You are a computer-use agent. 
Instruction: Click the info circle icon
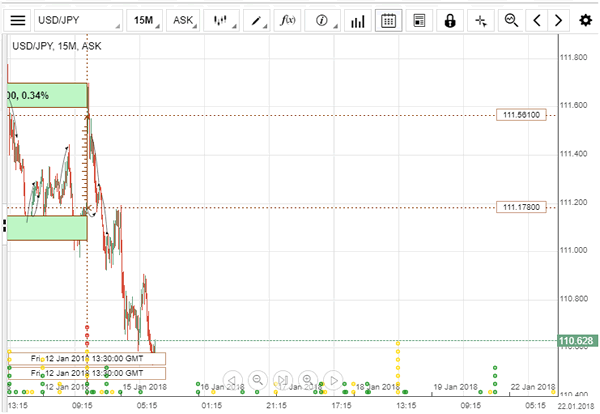click(x=323, y=20)
